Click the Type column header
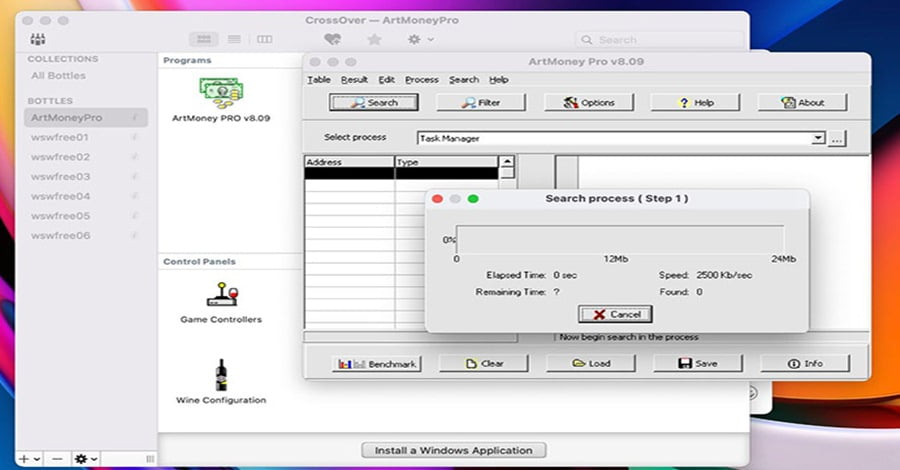Viewport: 900px width, 470px height. [447, 162]
